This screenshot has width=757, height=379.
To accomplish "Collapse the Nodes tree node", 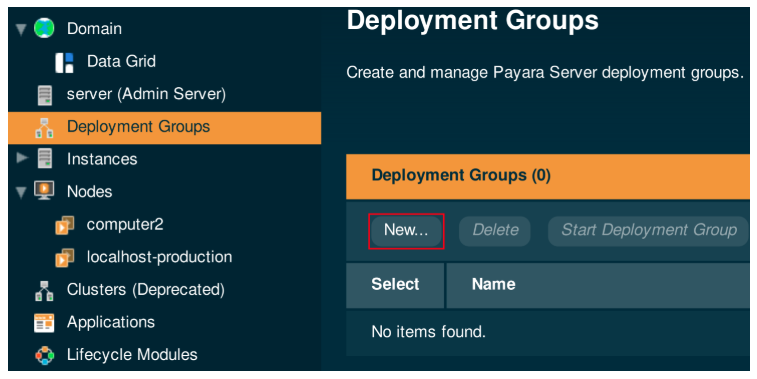I will click(x=21, y=193).
